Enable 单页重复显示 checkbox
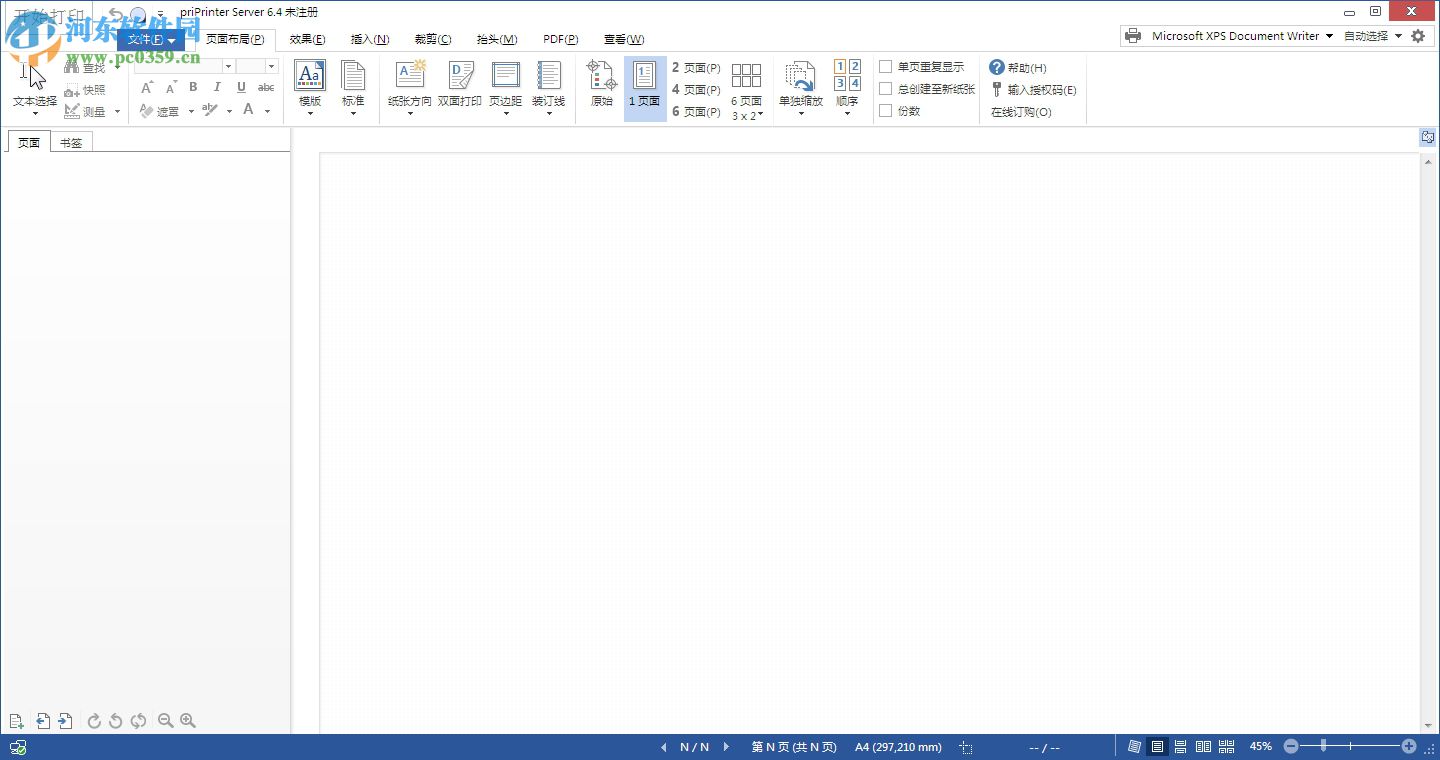Image resolution: width=1440 pixels, height=760 pixels. tap(885, 66)
